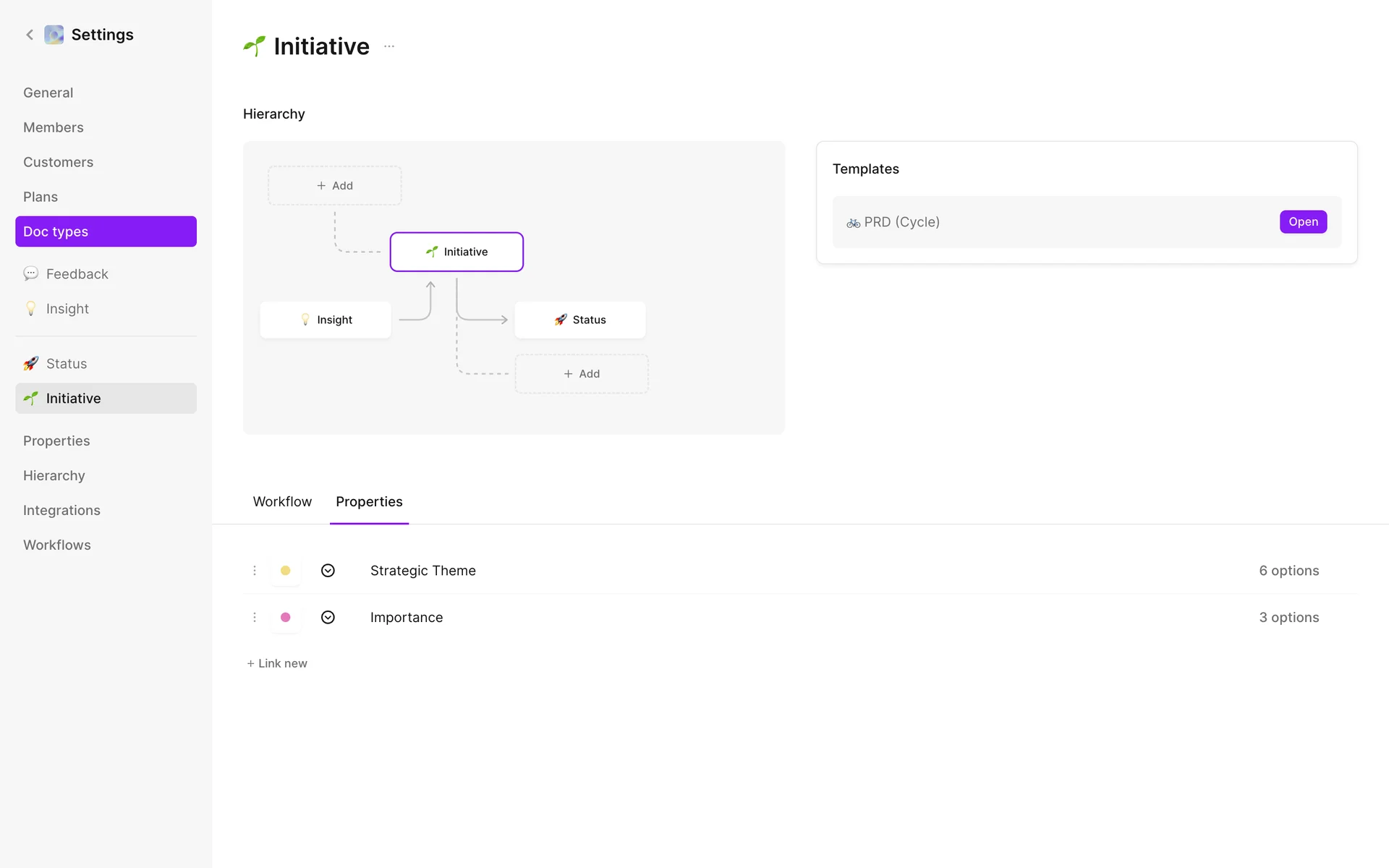Click the select-type icon for Importance
1389x868 pixels.
pyautogui.click(x=328, y=618)
